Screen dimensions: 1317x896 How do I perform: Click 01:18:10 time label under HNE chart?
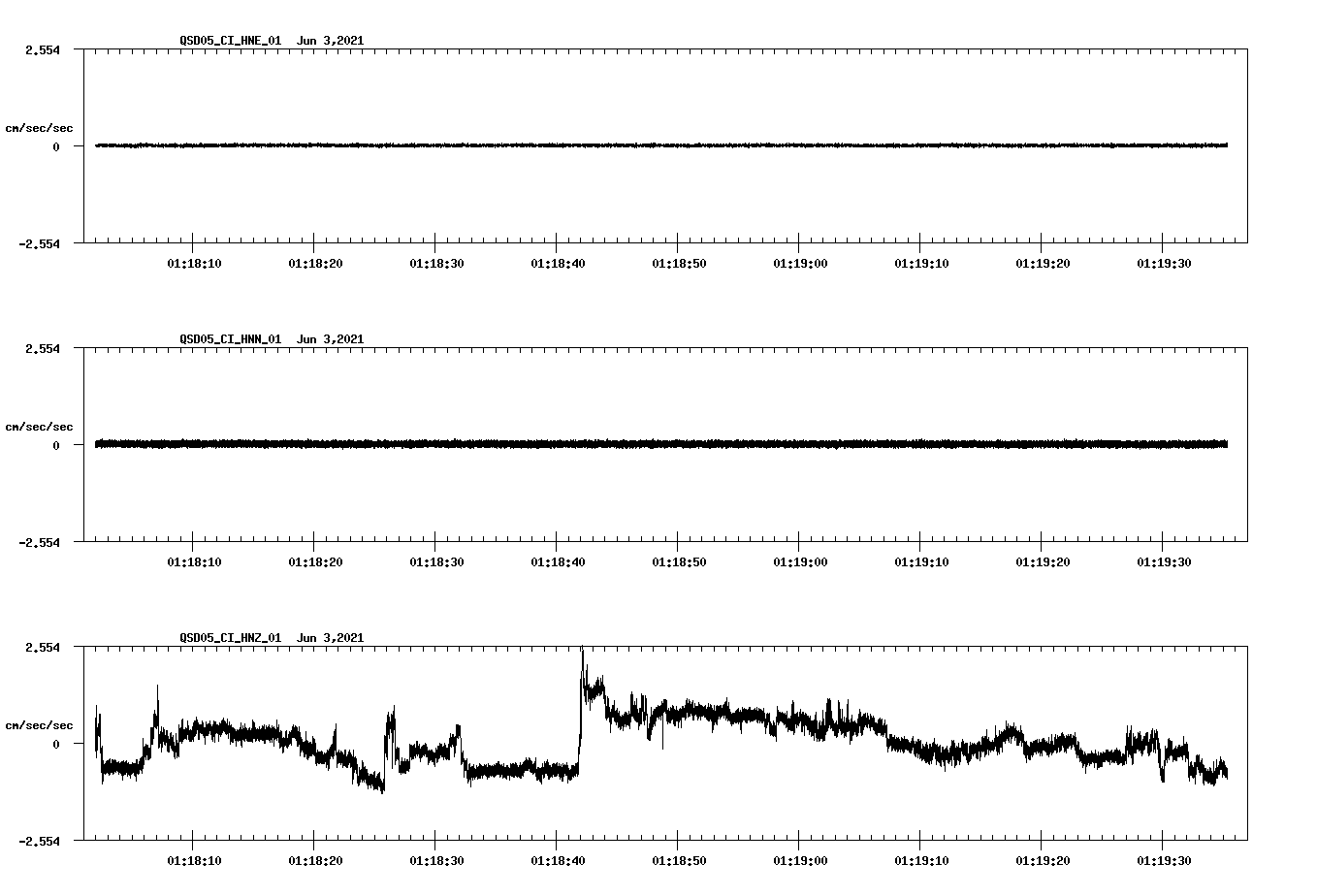(x=194, y=263)
